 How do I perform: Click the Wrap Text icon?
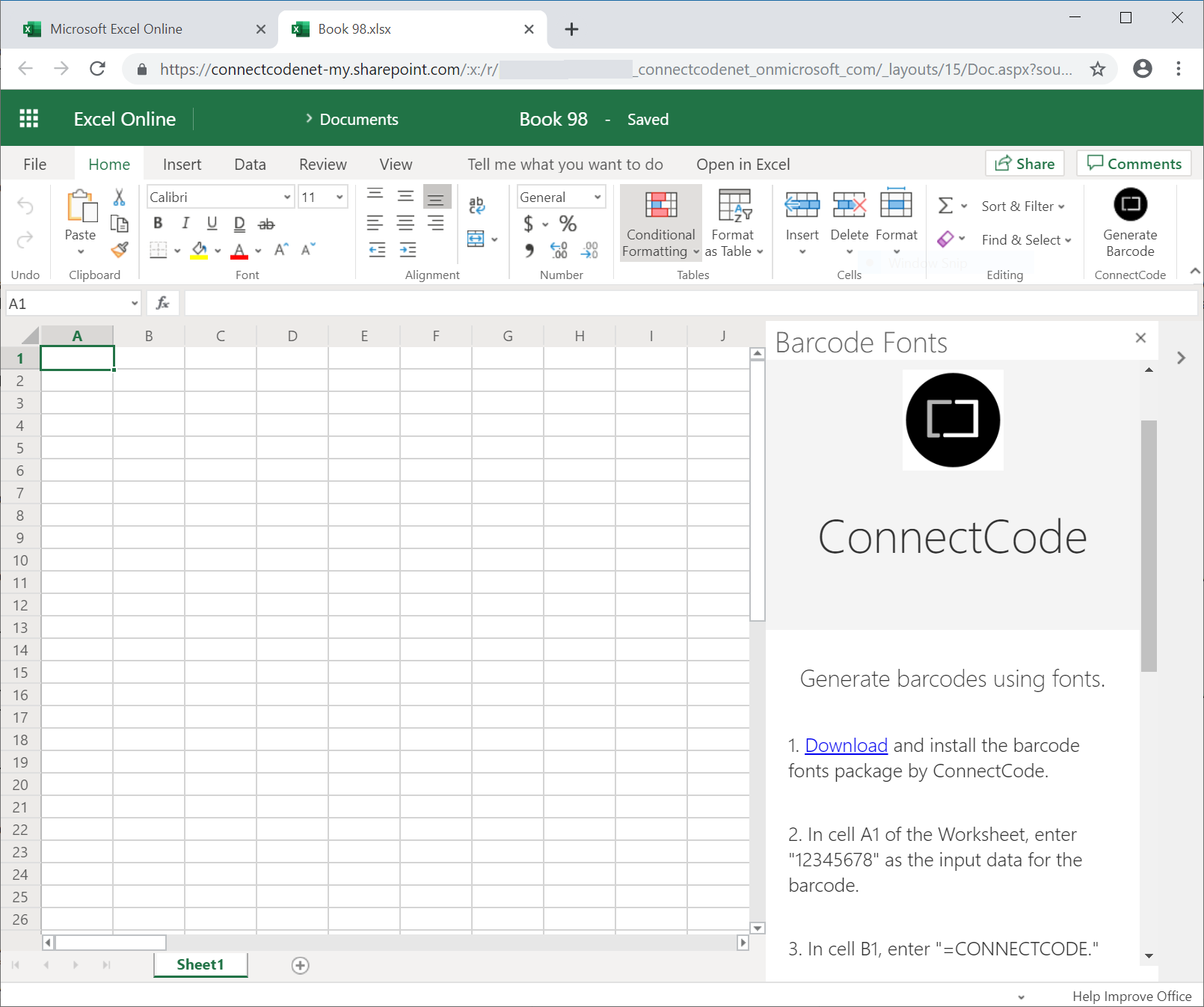477,205
